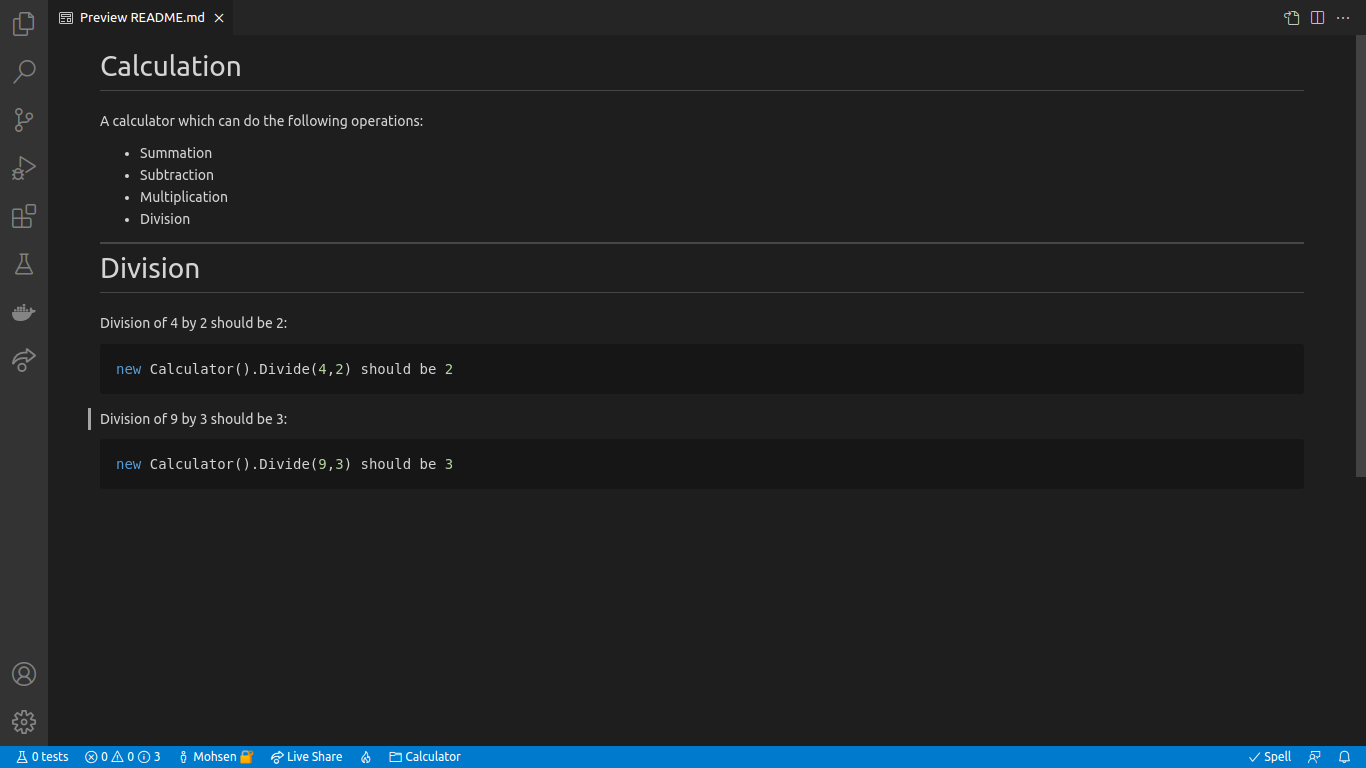Close the Preview README.md tab
Screen dimensions: 1366x768
[219, 18]
